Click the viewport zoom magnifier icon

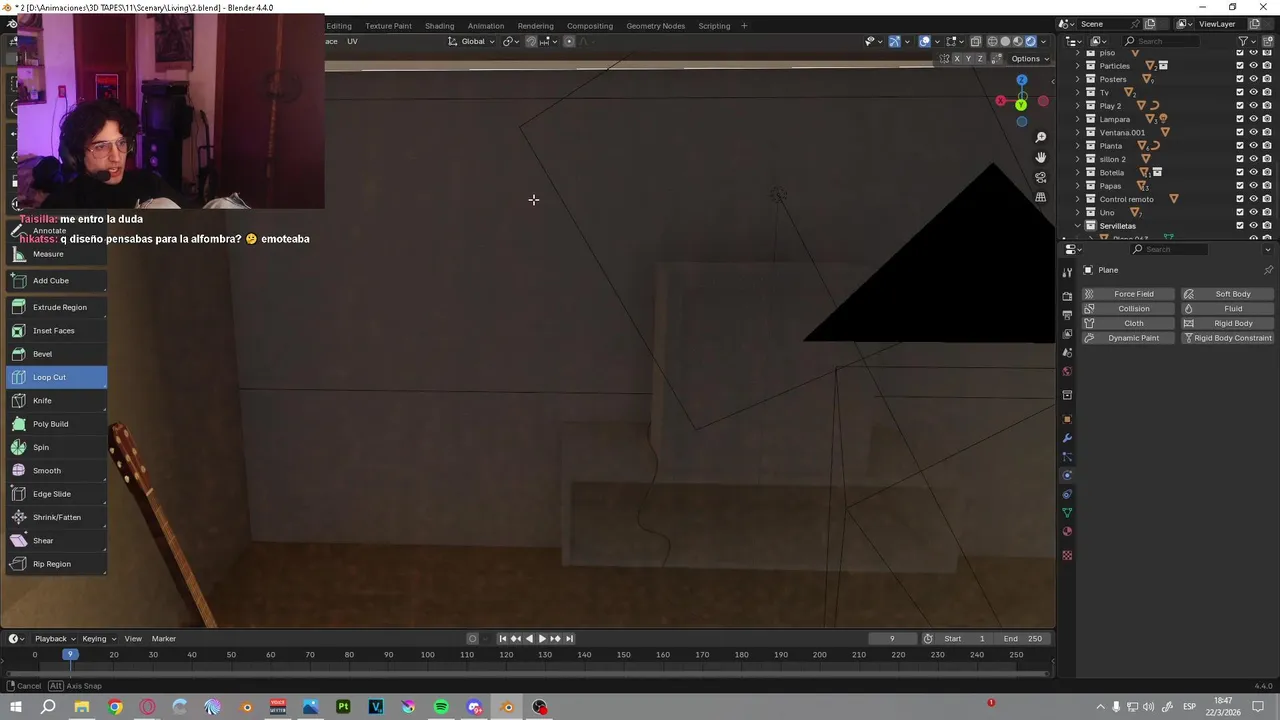pos(1041,137)
